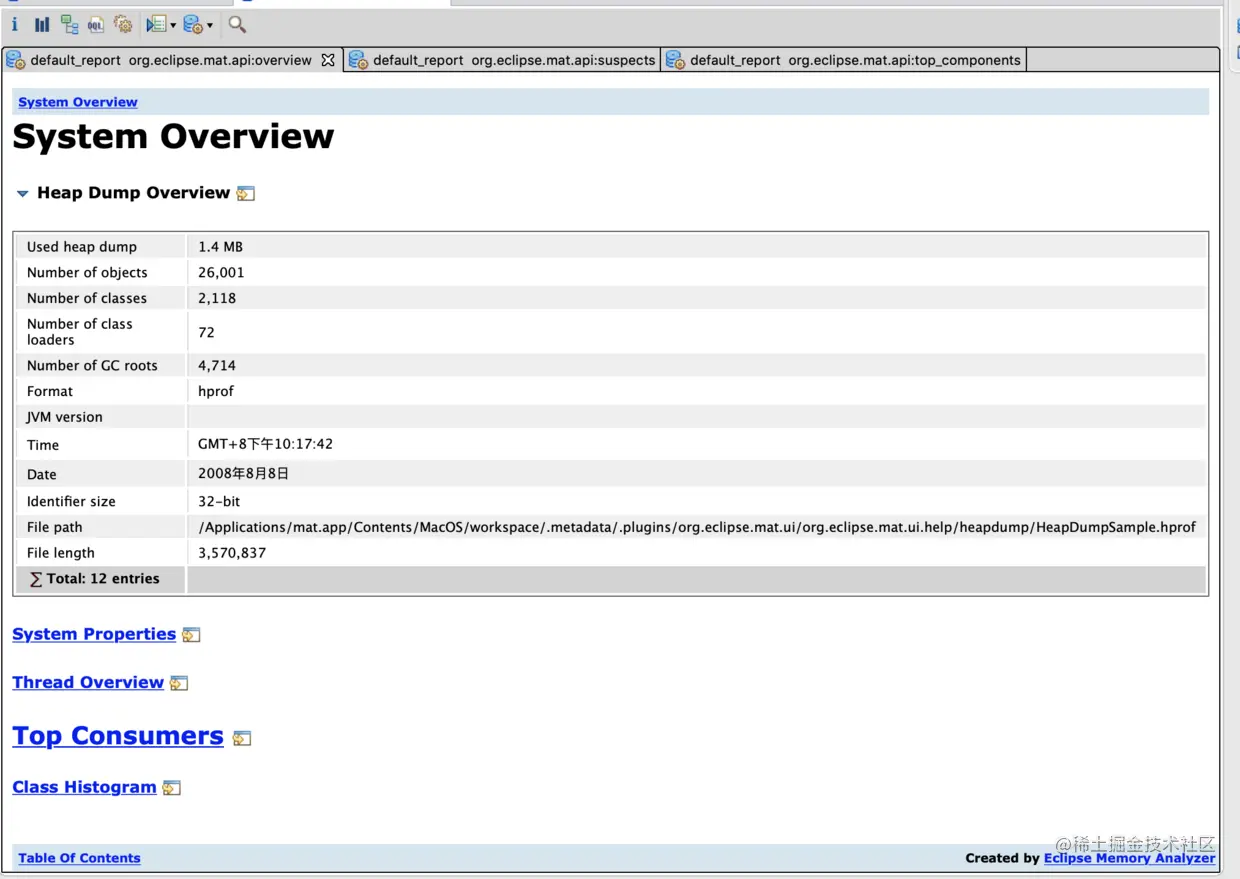1240x879 pixels.
Task: Open the Dominator Tree tool
Action: coord(69,25)
